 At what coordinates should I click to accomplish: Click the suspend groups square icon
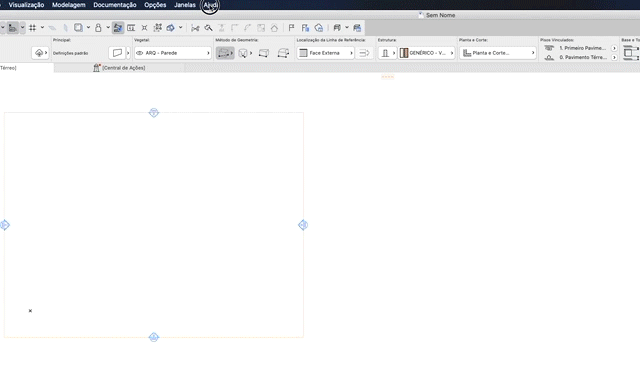pyautogui.click(x=78, y=28)
